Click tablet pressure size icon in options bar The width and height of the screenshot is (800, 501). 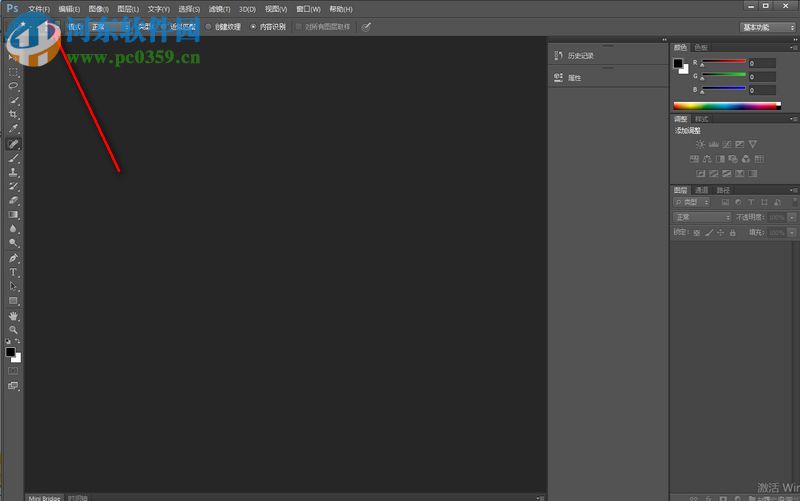point(366,27)
